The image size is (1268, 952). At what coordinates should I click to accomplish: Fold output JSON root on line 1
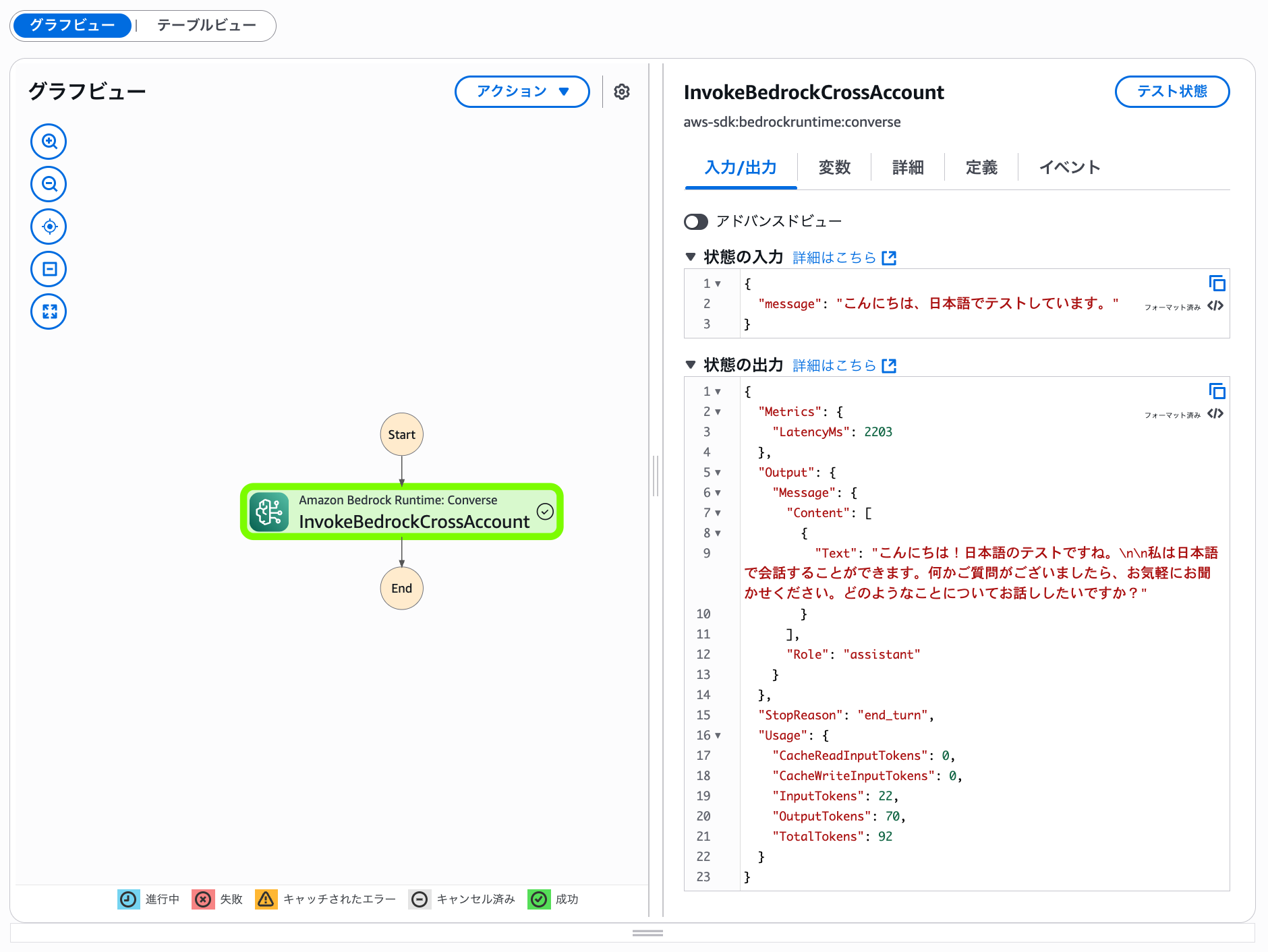718,392
